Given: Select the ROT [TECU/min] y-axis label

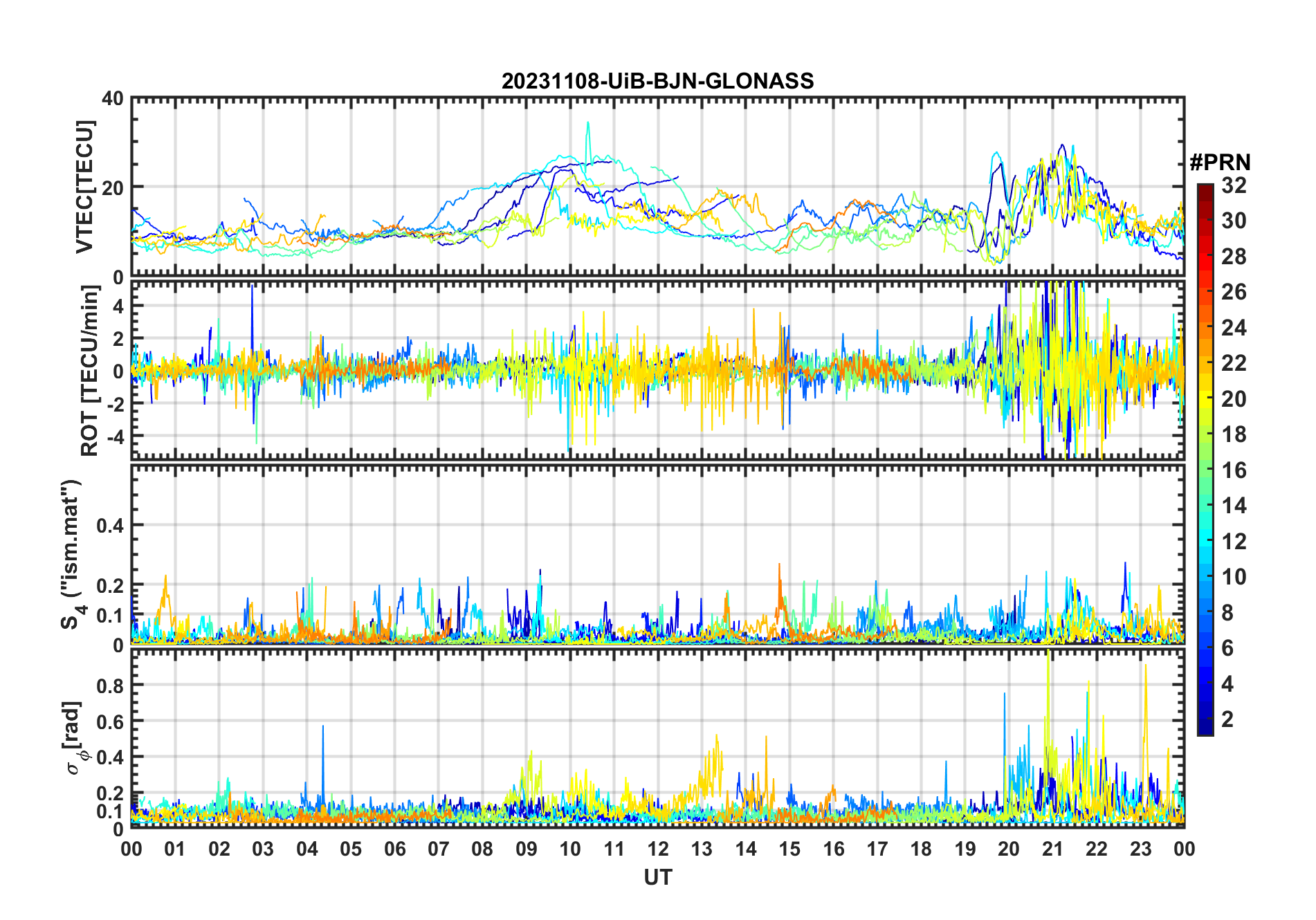Looking at the screenshot, I should [x=89, y=370].
